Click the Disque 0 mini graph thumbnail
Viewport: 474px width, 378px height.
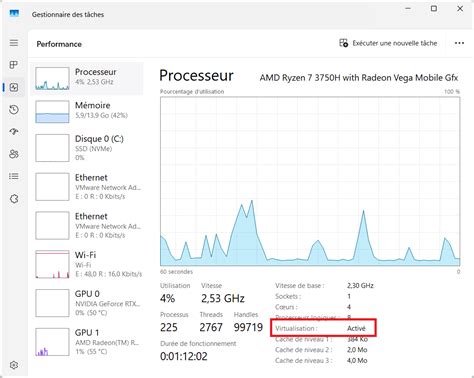[x=52, y=148]
